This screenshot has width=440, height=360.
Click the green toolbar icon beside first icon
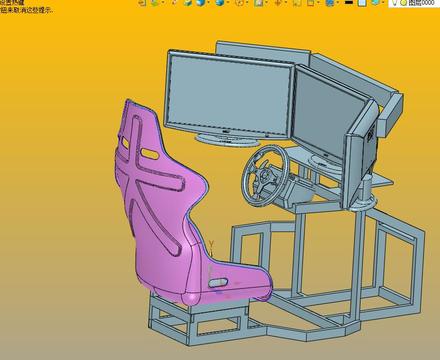pos(155,3)
